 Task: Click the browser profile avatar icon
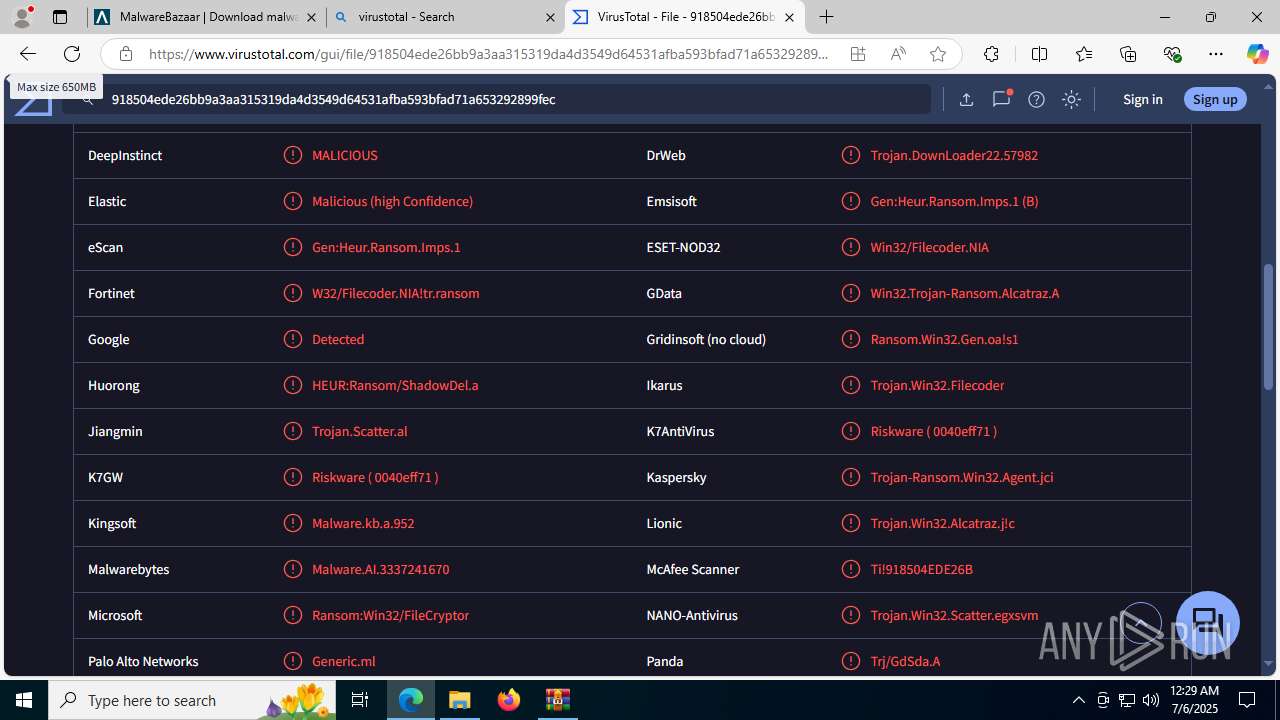pyautogui.click(x=22, y=17)
